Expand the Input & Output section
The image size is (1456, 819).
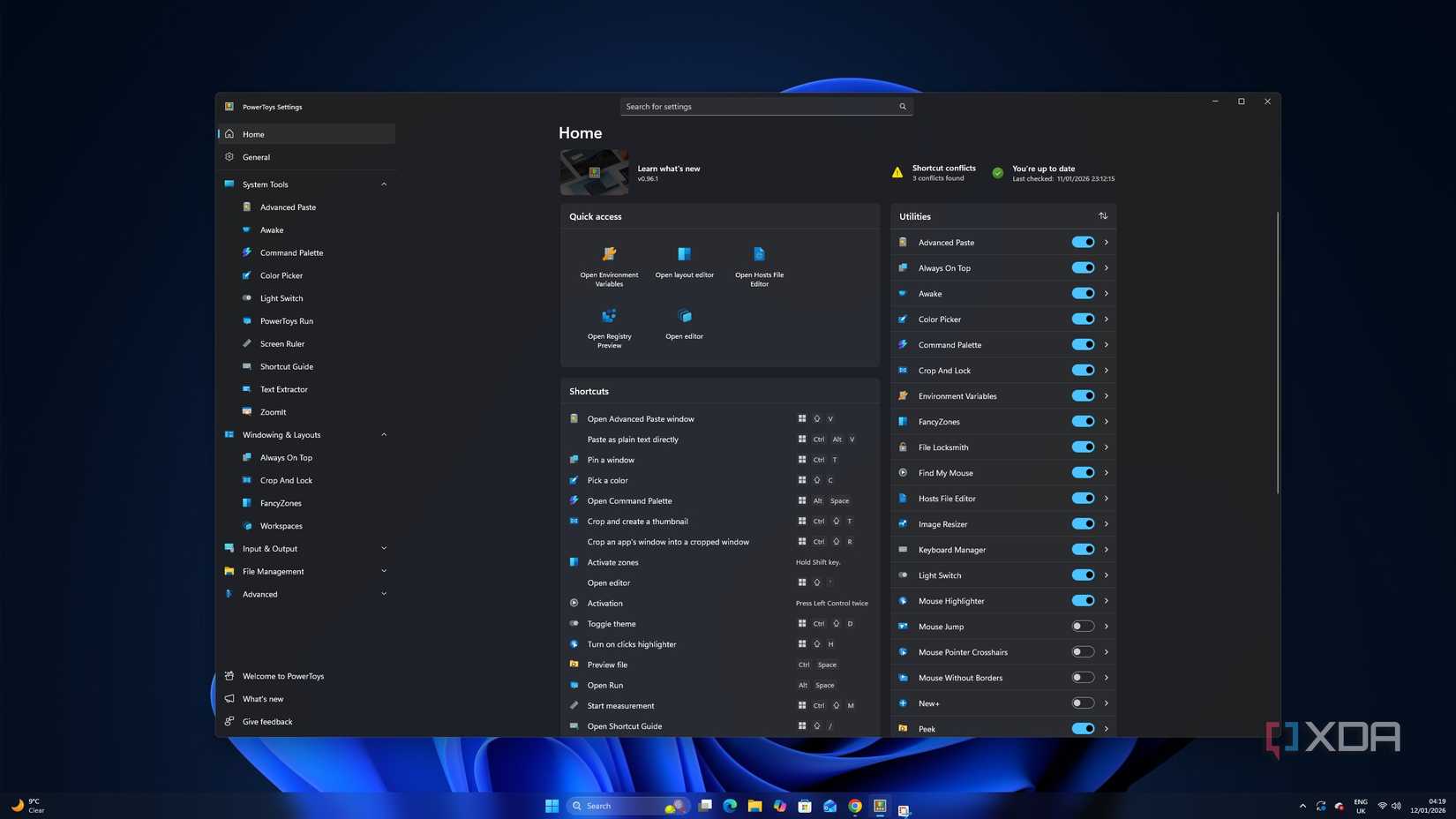384,548
